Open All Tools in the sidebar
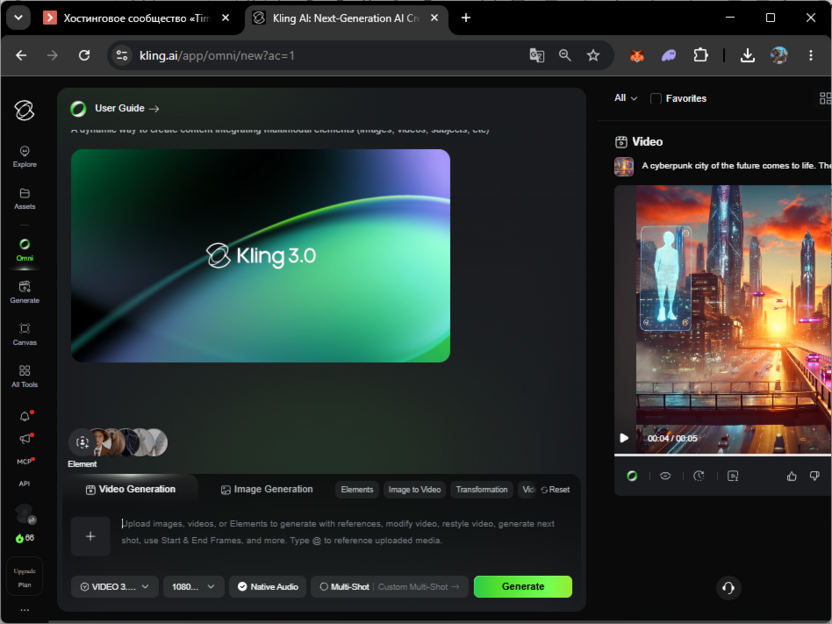This screenshot has width=832, height=624. [x=24, y=377]
